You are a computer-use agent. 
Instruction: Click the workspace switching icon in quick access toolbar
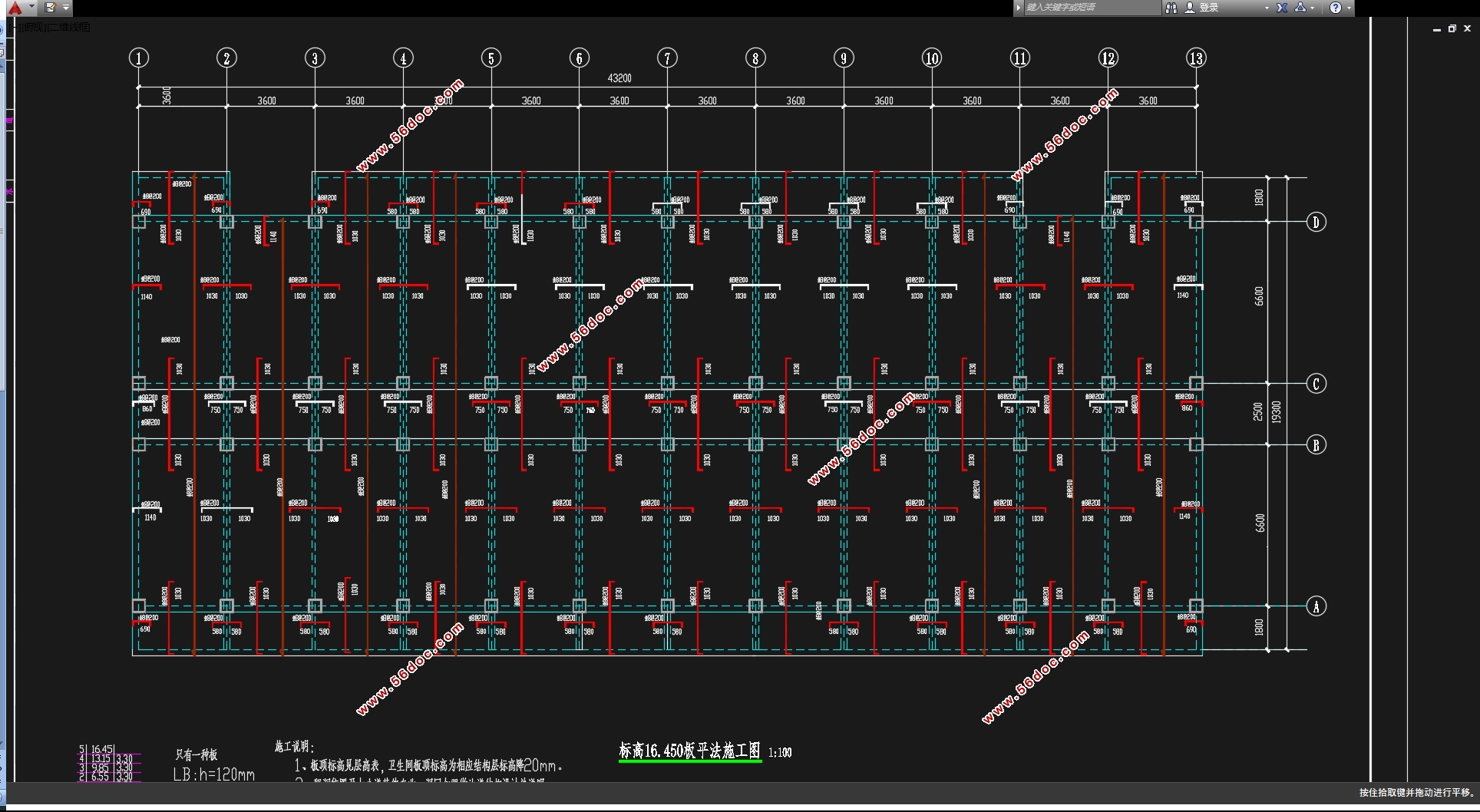click(x=50, y=8)
